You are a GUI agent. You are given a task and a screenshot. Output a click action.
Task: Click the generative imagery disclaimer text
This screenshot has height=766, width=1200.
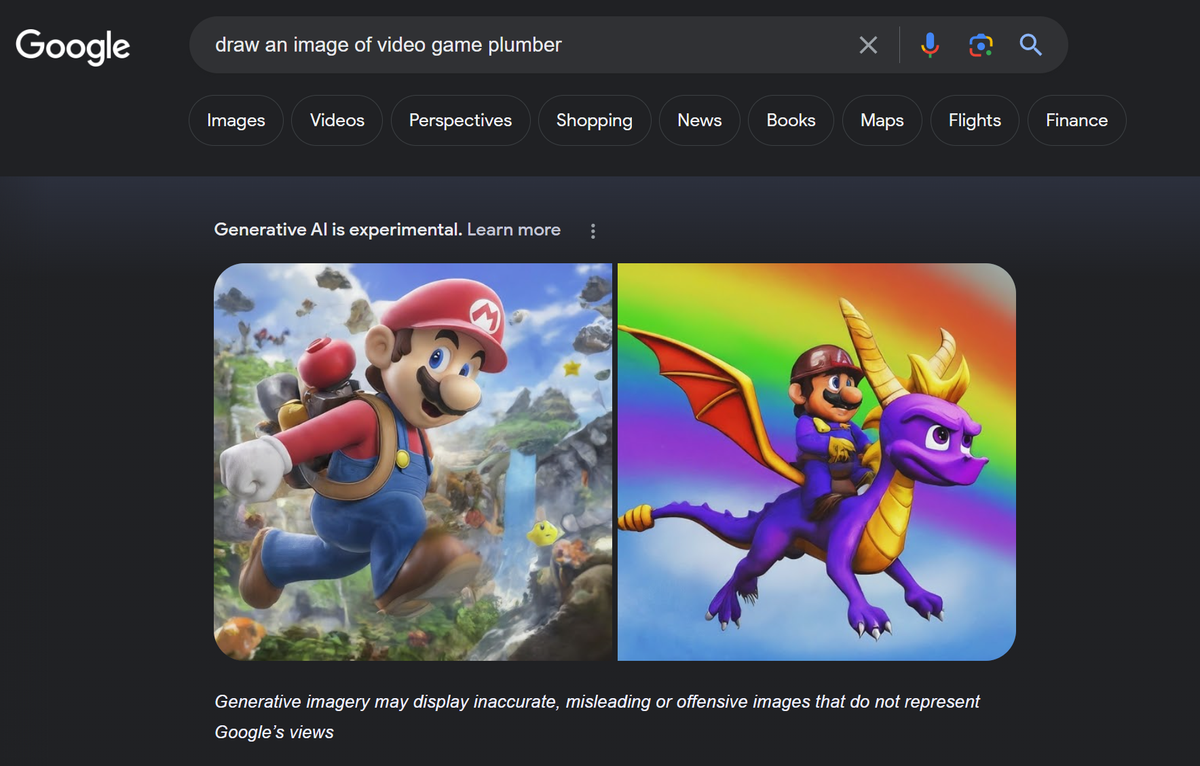597,717
